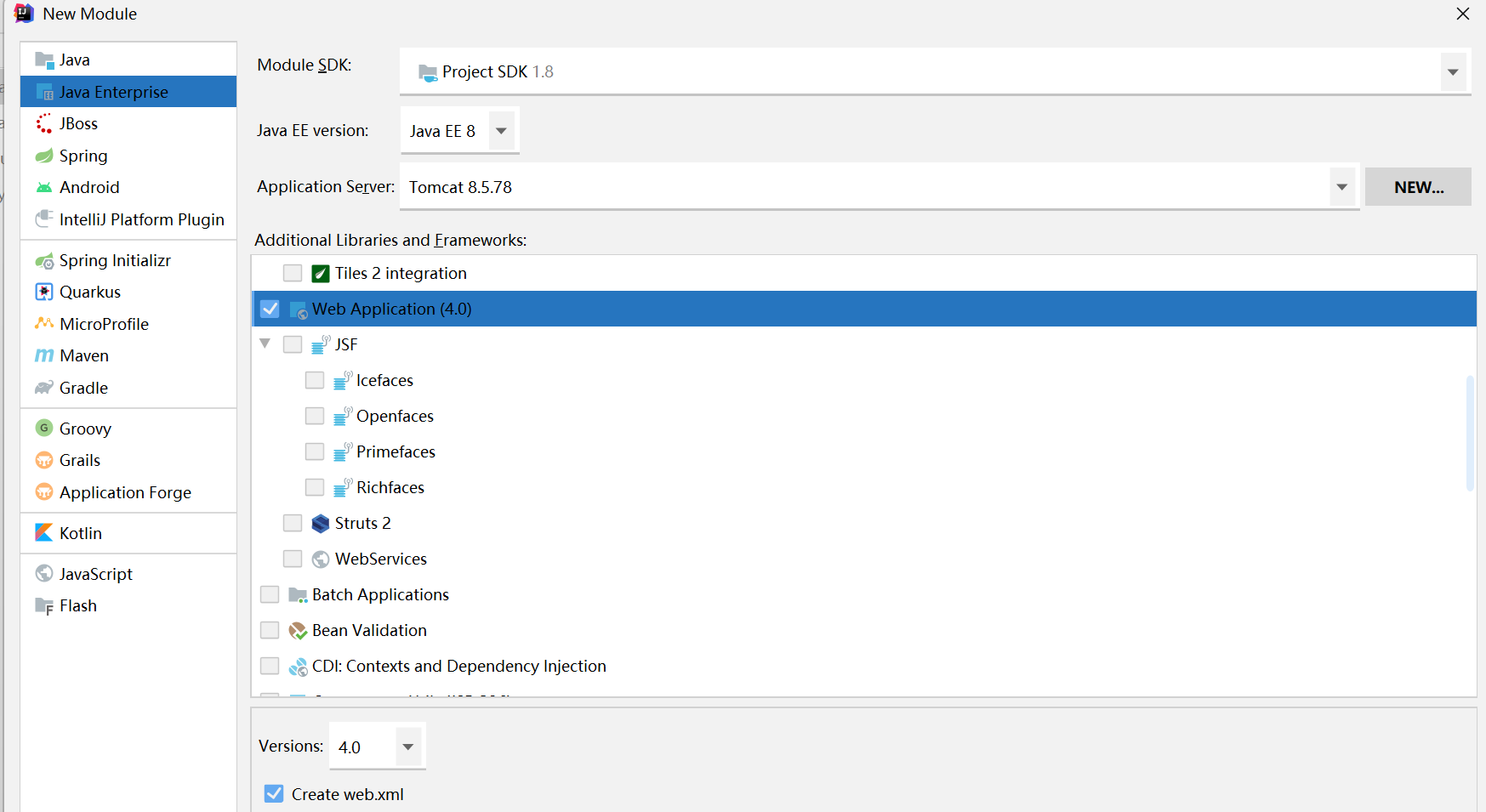This screenshot has width=1486, height=812.
Task: Click the CDI dependency injection icon
Action: coord(298,667)
